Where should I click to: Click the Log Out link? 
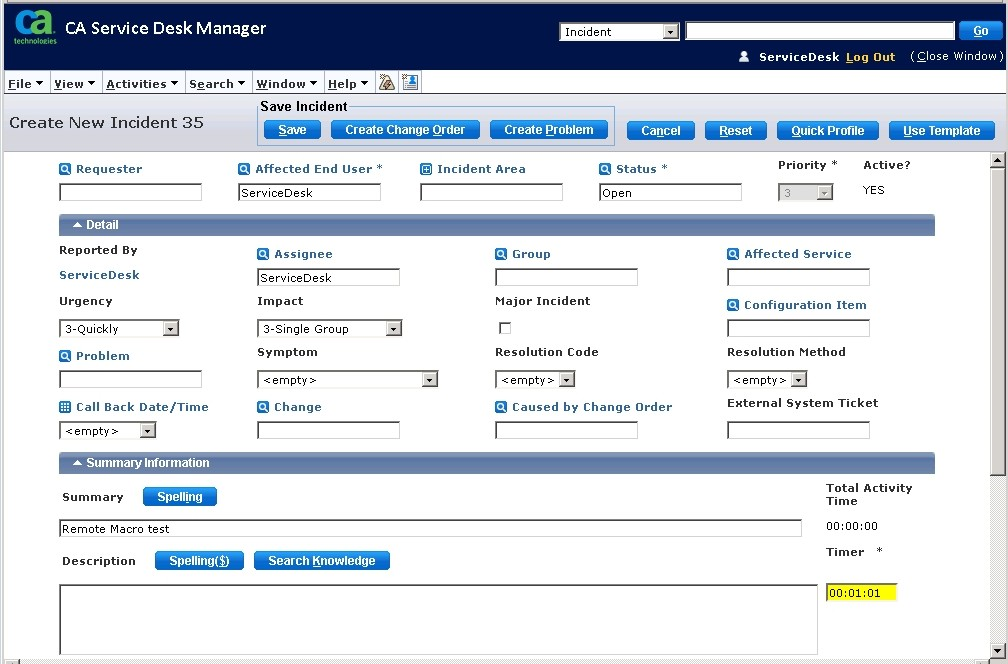pyautogui.click(x=870, y=57)
